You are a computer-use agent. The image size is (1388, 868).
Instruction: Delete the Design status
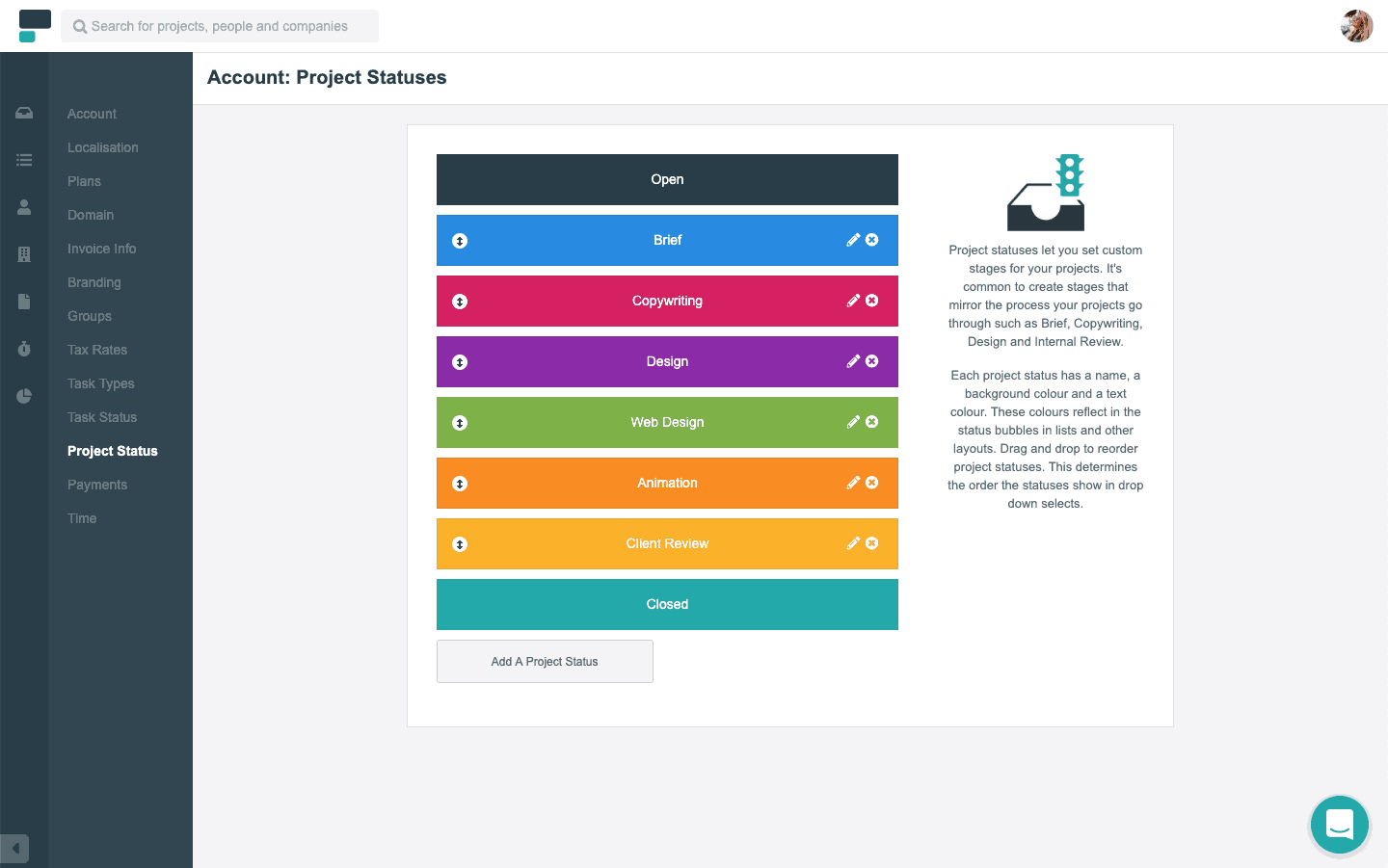pyautogui.click(x=871, y=361)
